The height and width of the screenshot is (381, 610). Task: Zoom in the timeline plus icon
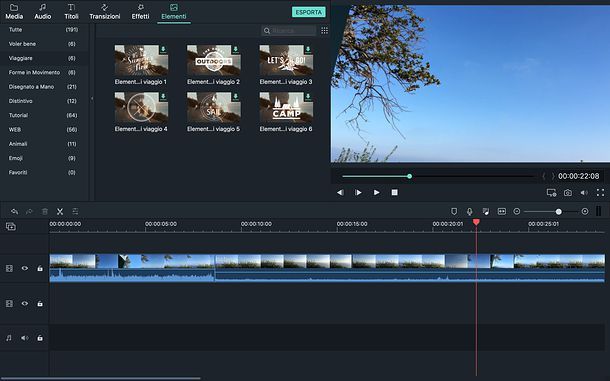(585, 211)
